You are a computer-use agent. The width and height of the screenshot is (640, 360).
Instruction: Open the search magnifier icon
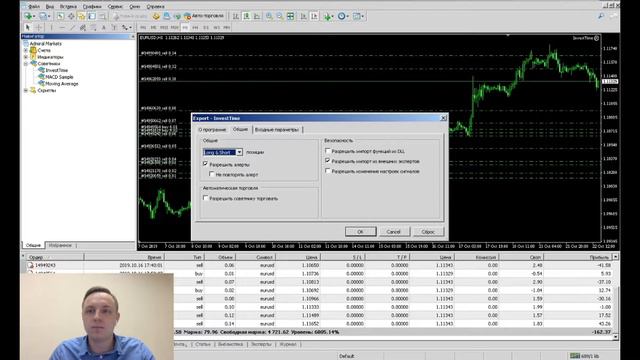pyautogui.click(x=601, y=16)
